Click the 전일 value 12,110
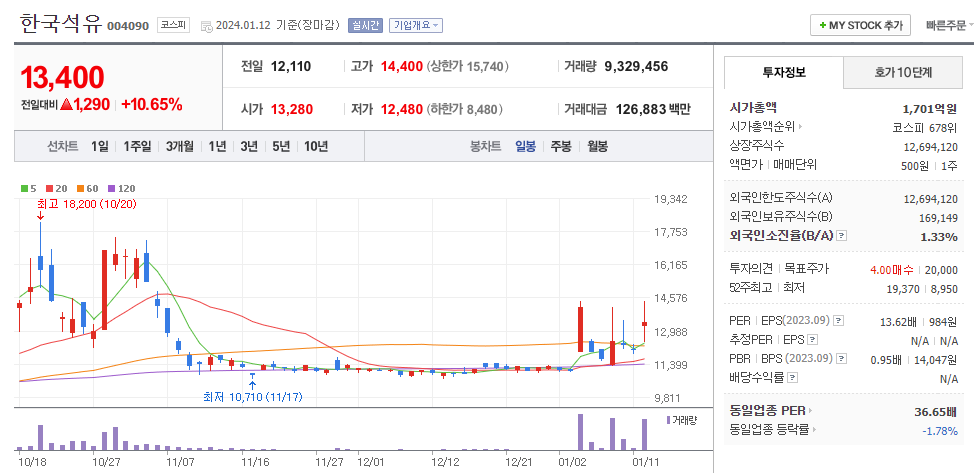 point(291,66)
